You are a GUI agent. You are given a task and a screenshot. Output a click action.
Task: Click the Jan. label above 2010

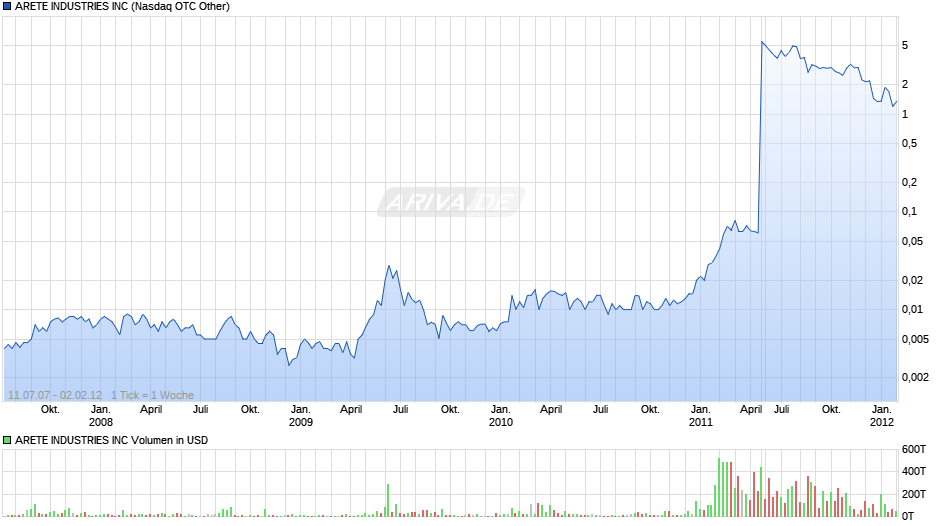click(x=501, y=410)
